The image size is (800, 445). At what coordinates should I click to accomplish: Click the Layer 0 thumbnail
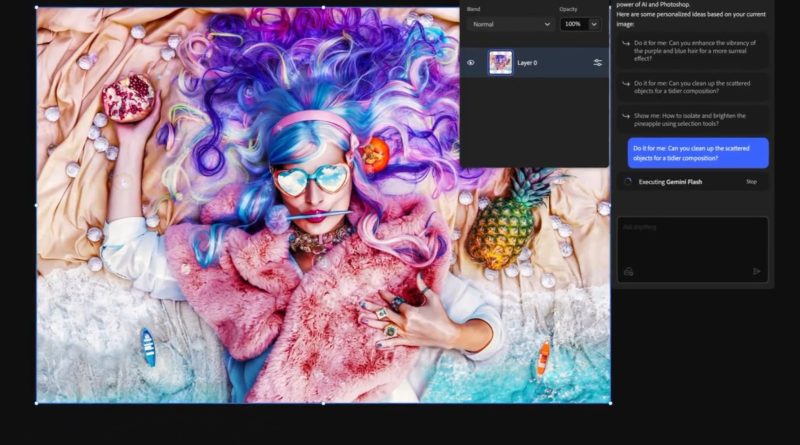click(500, 62)
